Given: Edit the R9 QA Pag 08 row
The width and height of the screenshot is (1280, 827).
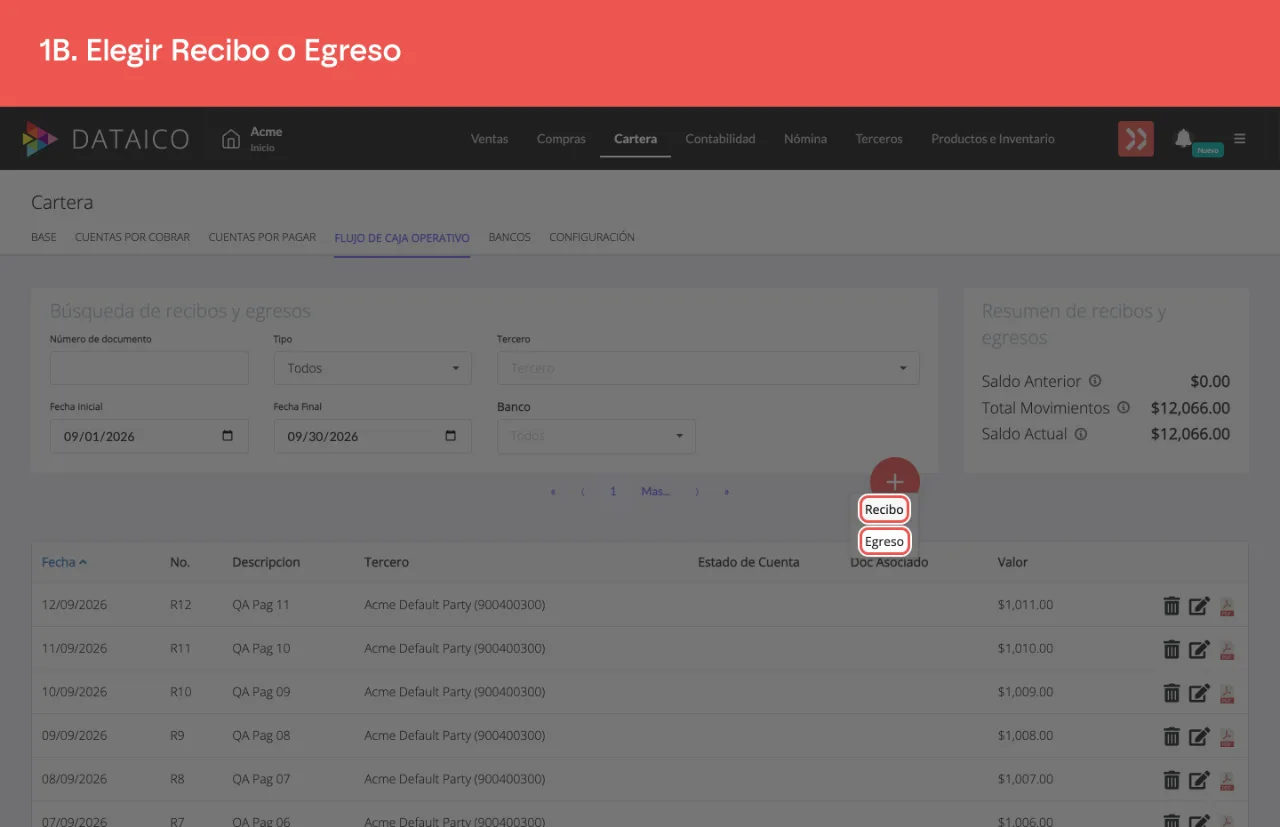Looking at the screenshot, I should pos(1199,736).
